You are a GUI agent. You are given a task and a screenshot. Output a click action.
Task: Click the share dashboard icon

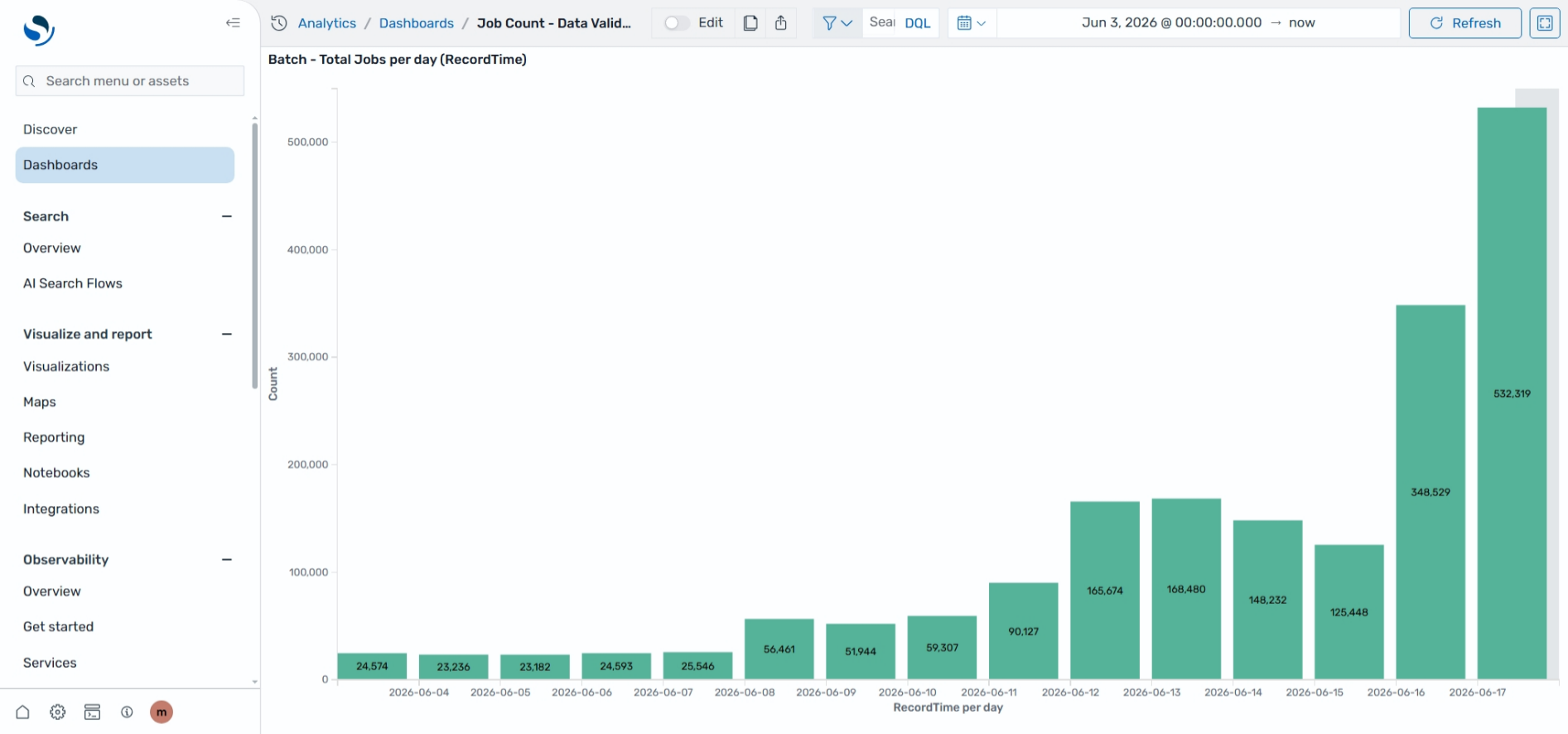pyautogui.click(x=781, y=23)
